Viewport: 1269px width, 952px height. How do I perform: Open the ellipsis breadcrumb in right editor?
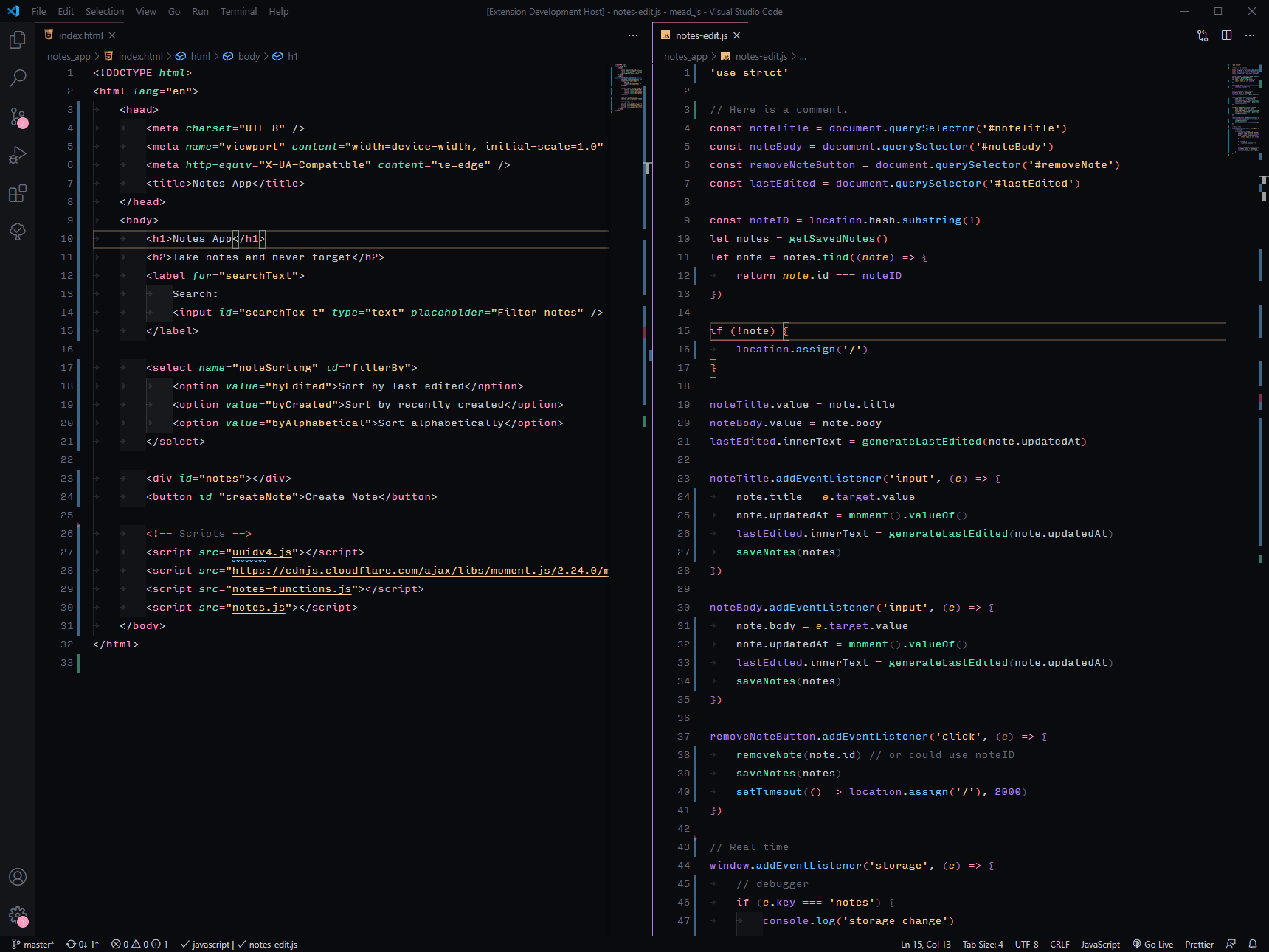click(803, 56)
